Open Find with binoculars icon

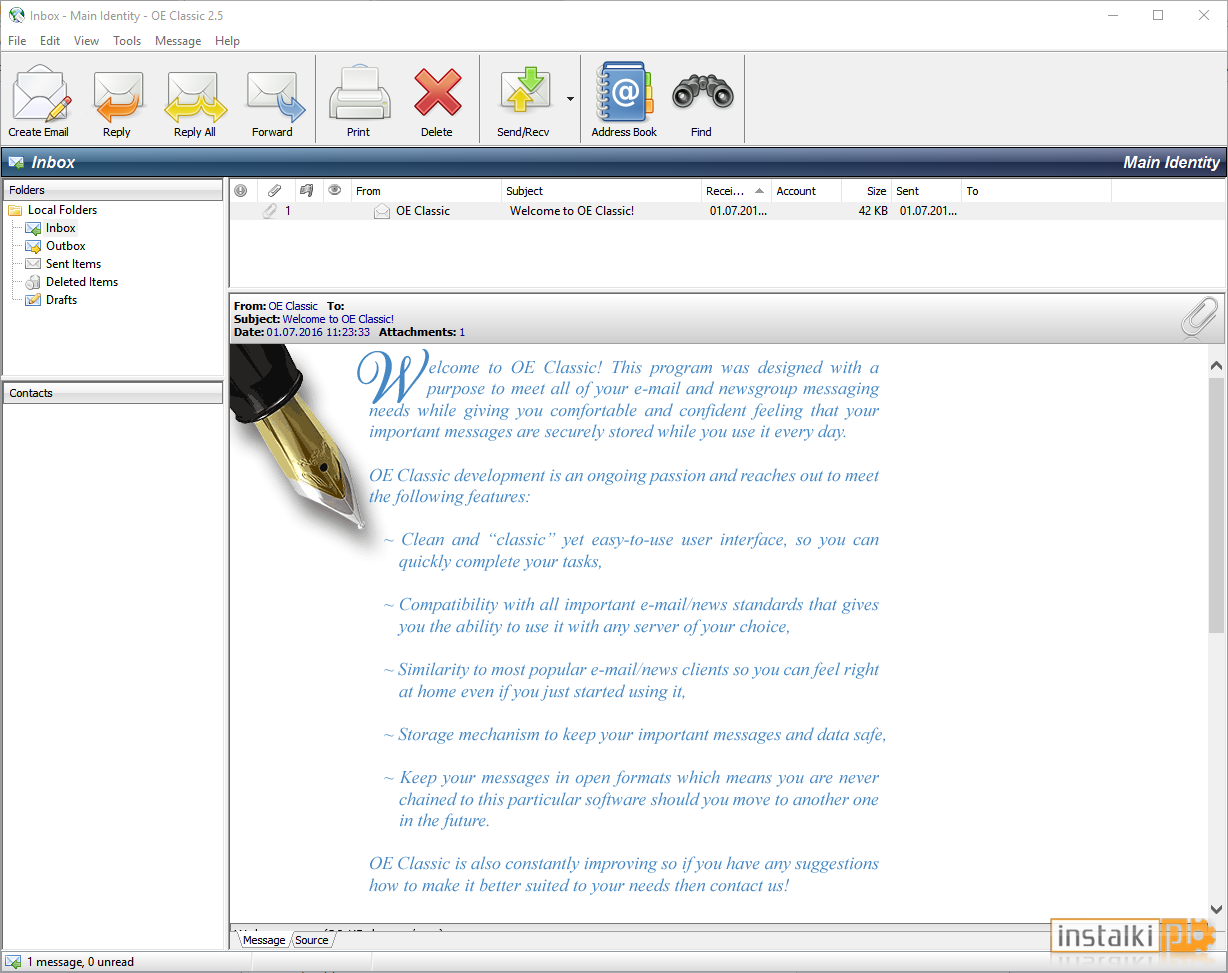[702, 100]
